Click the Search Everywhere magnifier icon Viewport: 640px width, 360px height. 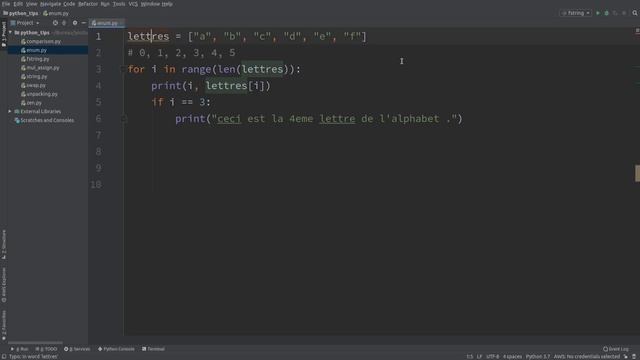click(x=635, y=13)
